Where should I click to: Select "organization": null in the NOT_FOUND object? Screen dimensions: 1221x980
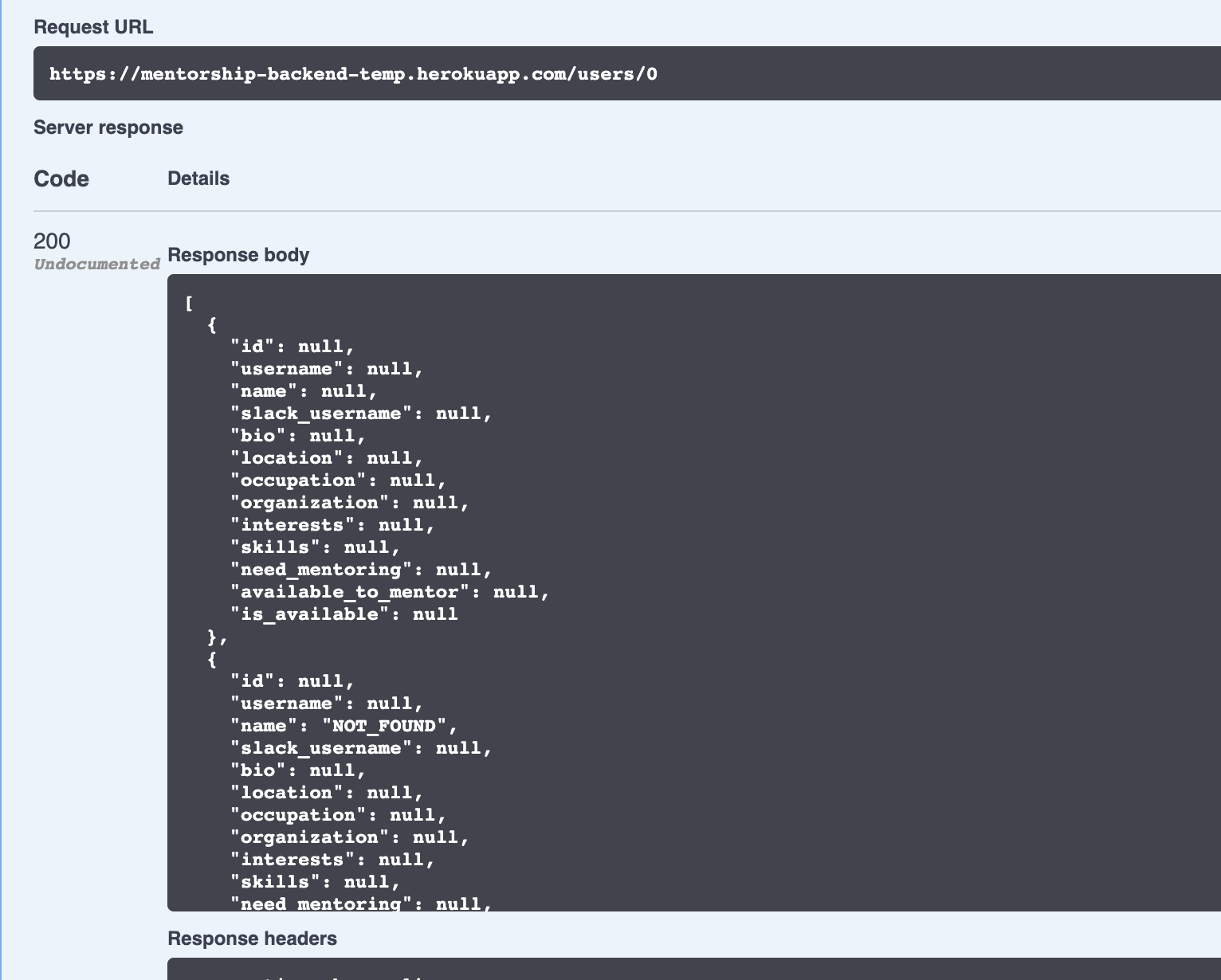coord(350,837)
